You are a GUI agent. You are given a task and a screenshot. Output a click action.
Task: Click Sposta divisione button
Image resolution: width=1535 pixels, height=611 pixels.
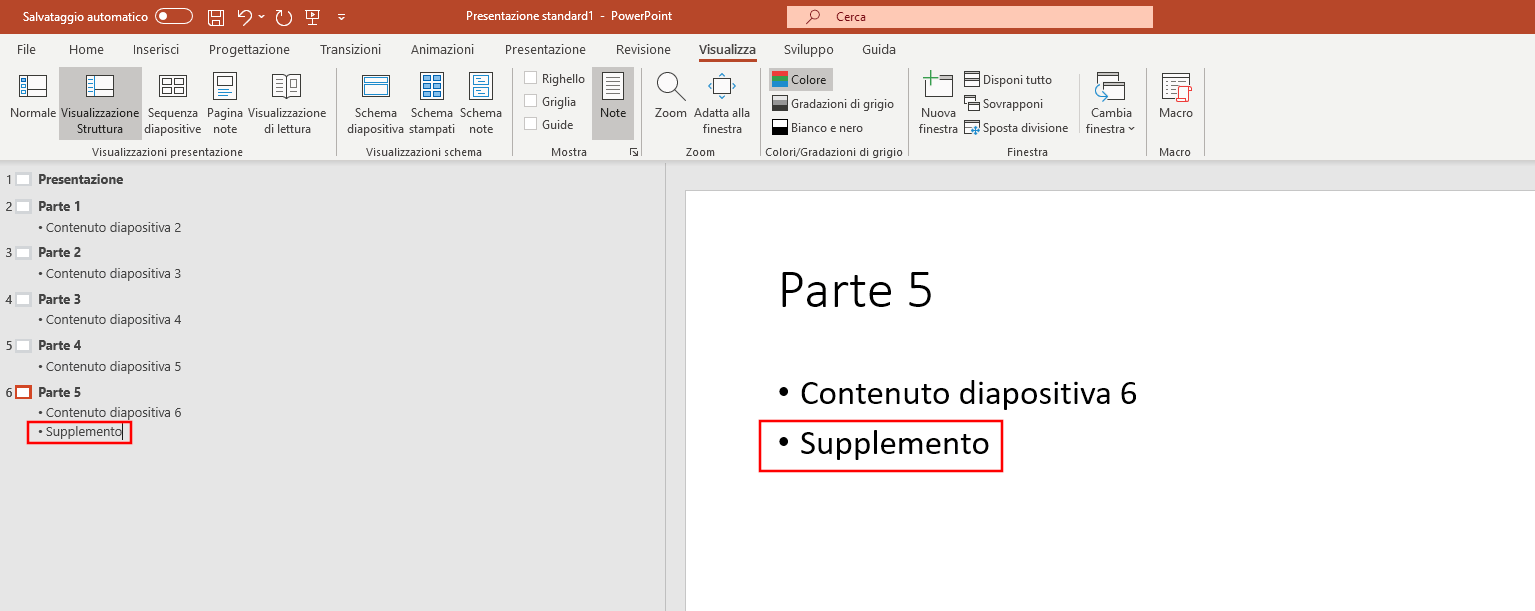[x=1017, y=128]
